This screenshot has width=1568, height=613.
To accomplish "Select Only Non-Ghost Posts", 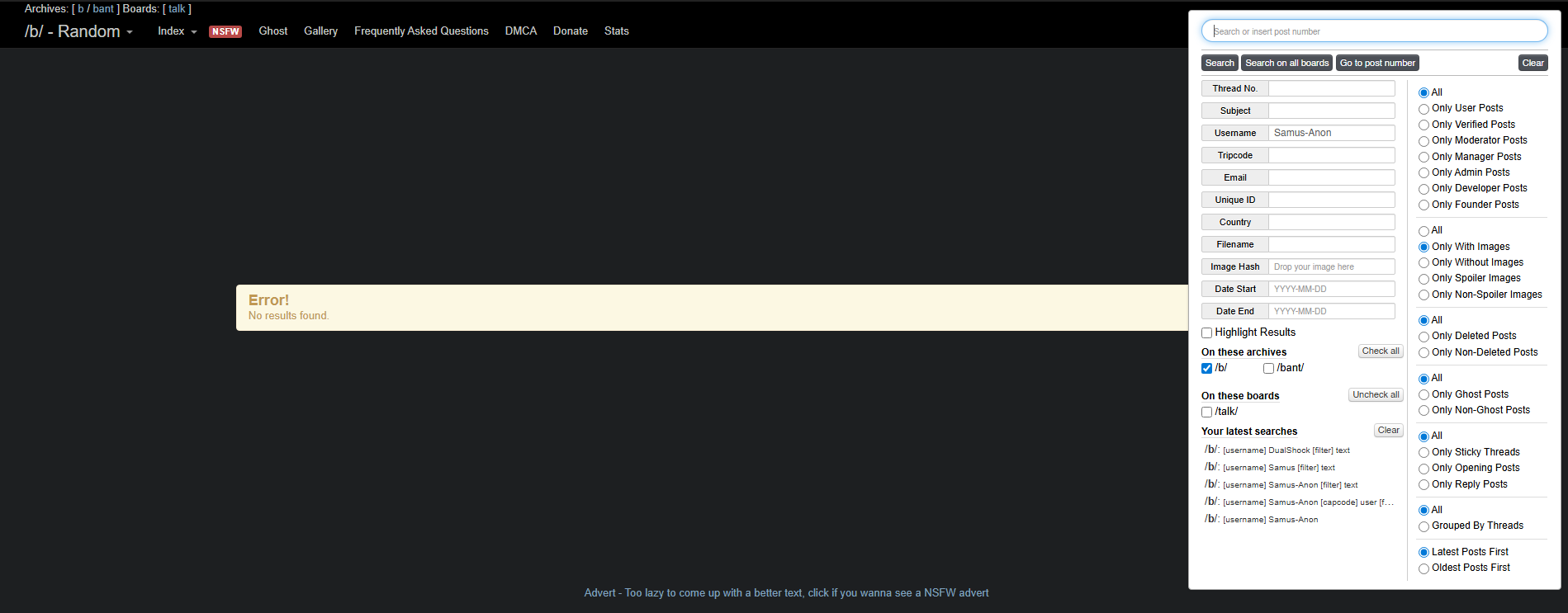I will coord(1424,411).
